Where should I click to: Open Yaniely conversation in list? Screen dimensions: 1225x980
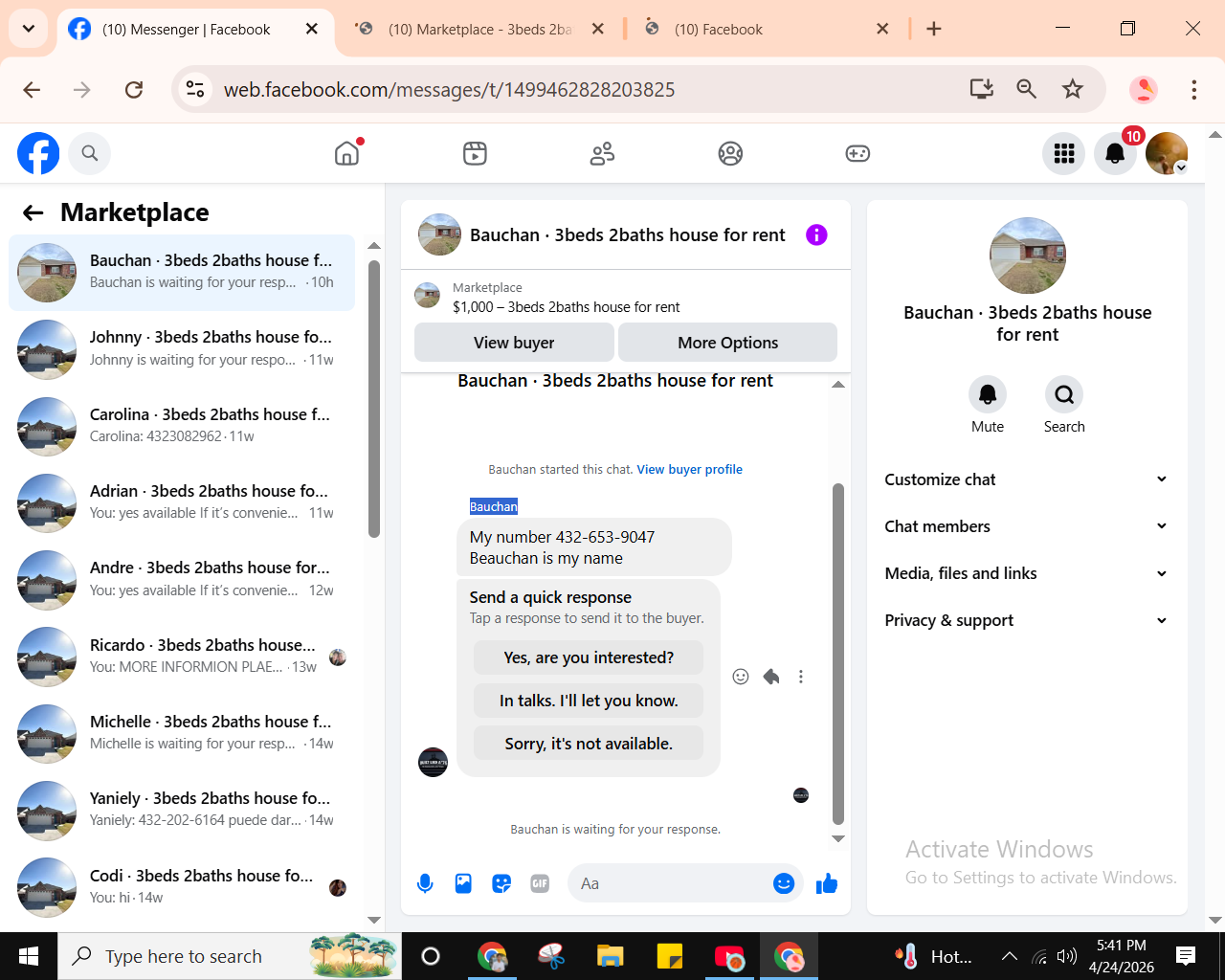pyautogui.click(x=182, y=811)
